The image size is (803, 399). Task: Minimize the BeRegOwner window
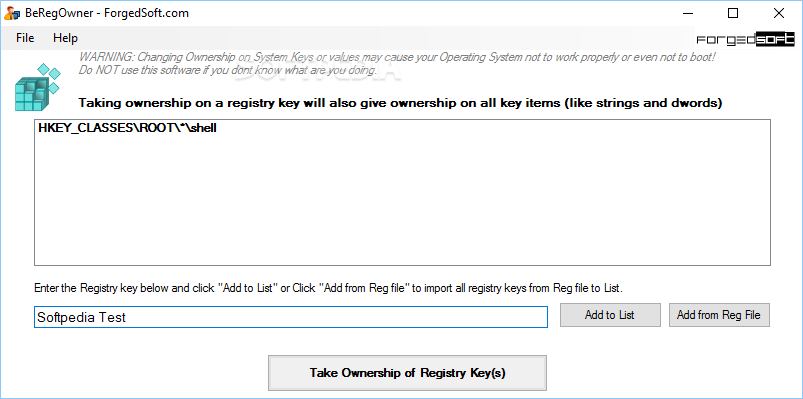click(x=688, y=13)
